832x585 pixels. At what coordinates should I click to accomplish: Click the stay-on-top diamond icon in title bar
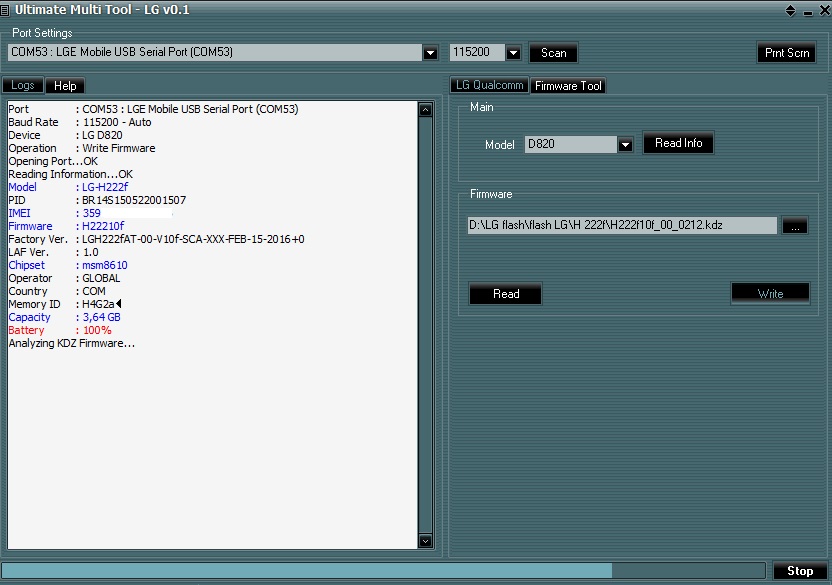point(791,11)
